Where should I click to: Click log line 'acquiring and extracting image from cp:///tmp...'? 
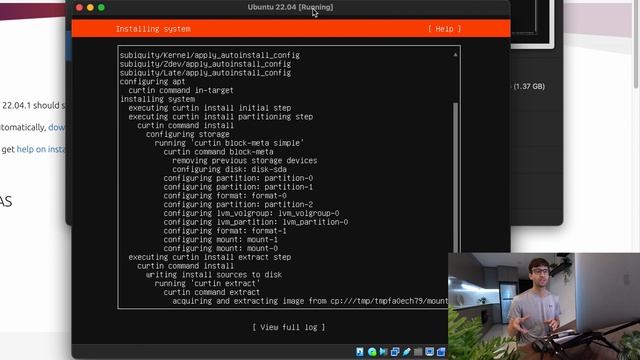[310, 301]
